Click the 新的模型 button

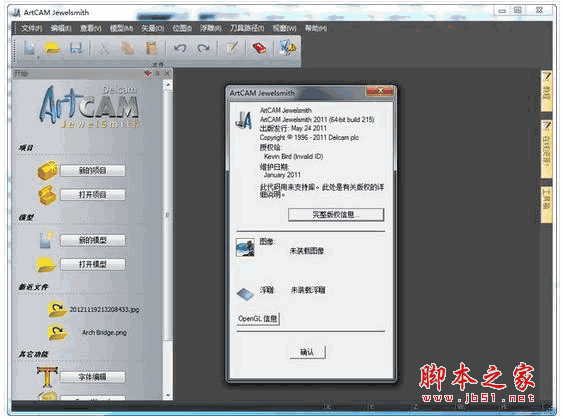point(93,240)
